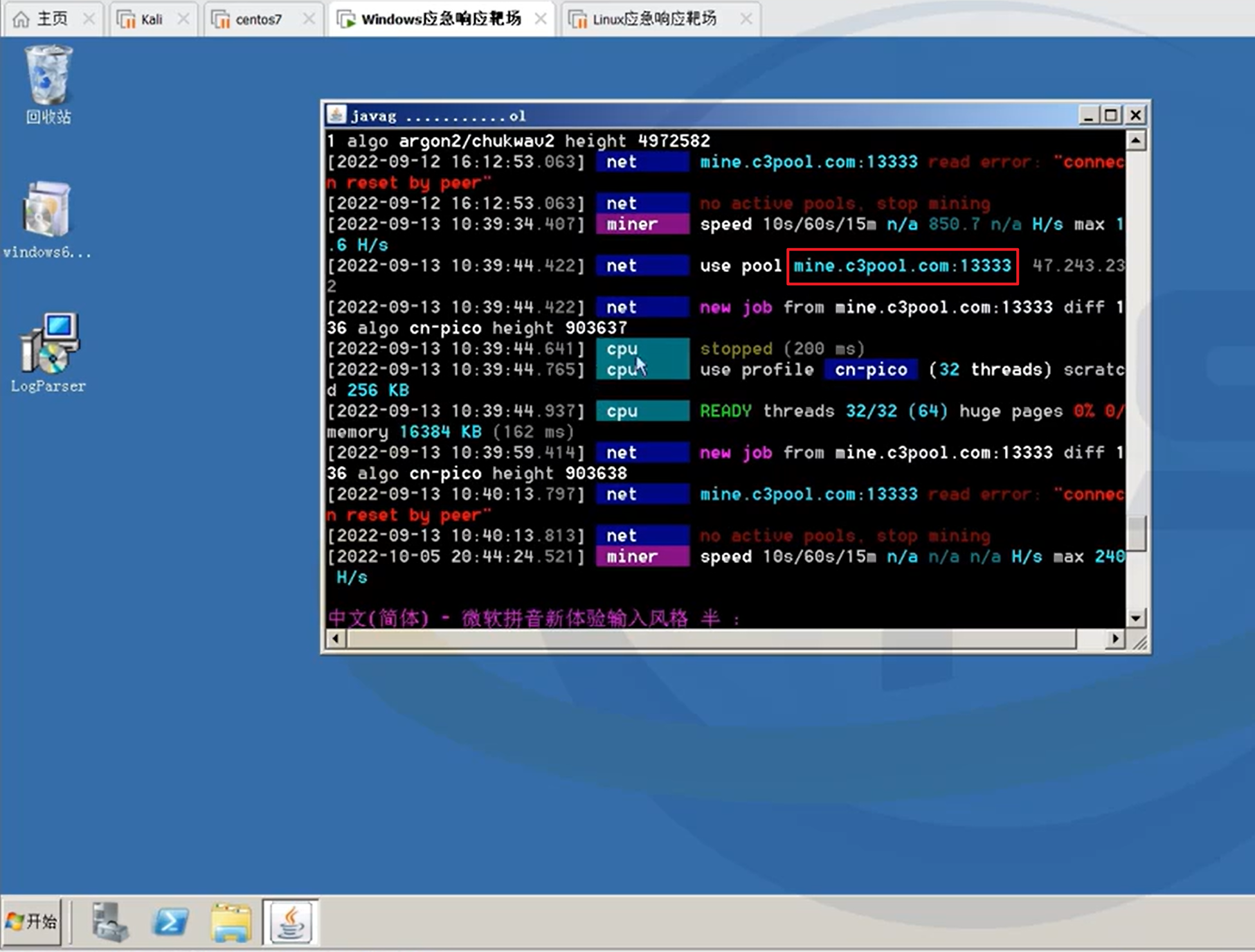The width and height of the screenshot is (1255, 952).
Task: Close the javag console window
Action: (x=1136, y=115)
